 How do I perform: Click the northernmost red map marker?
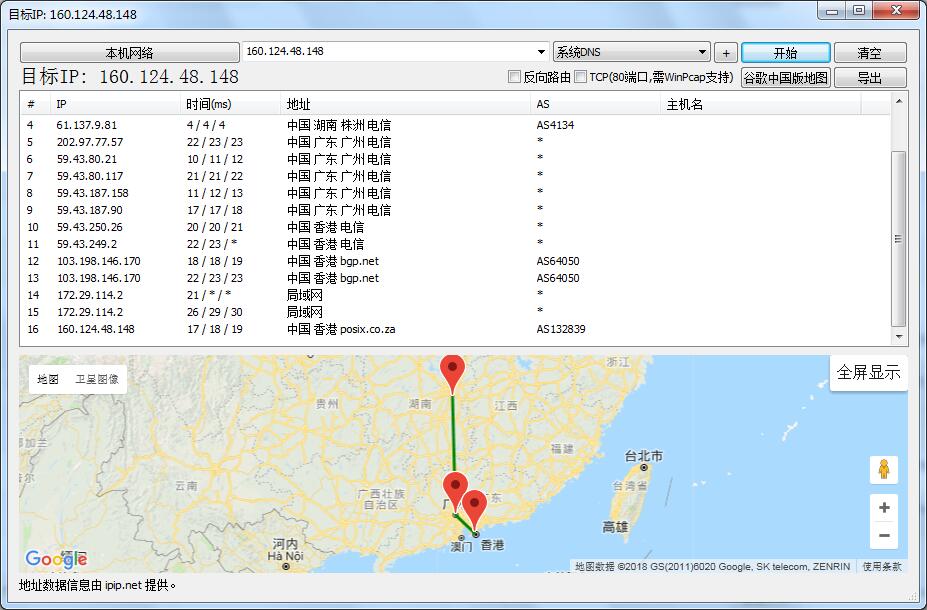coord(453,372)
